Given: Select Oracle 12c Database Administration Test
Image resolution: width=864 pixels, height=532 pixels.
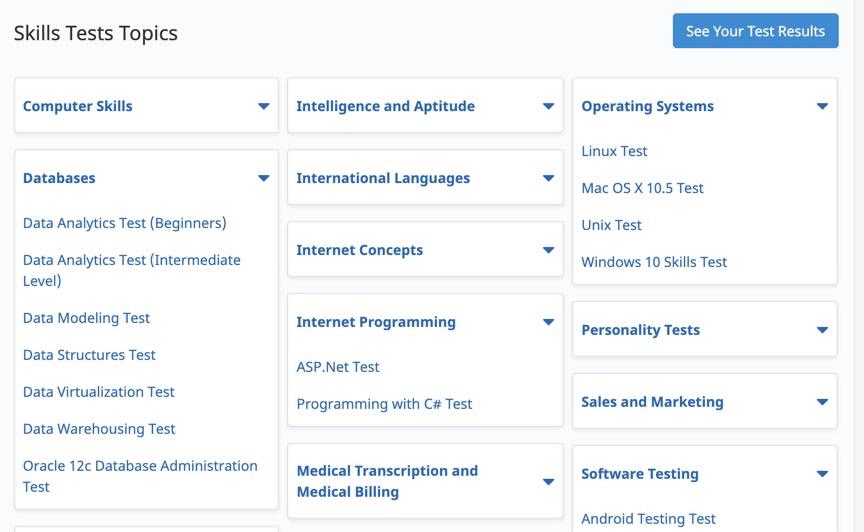Looking at the screenshot, I should [140, 476].
